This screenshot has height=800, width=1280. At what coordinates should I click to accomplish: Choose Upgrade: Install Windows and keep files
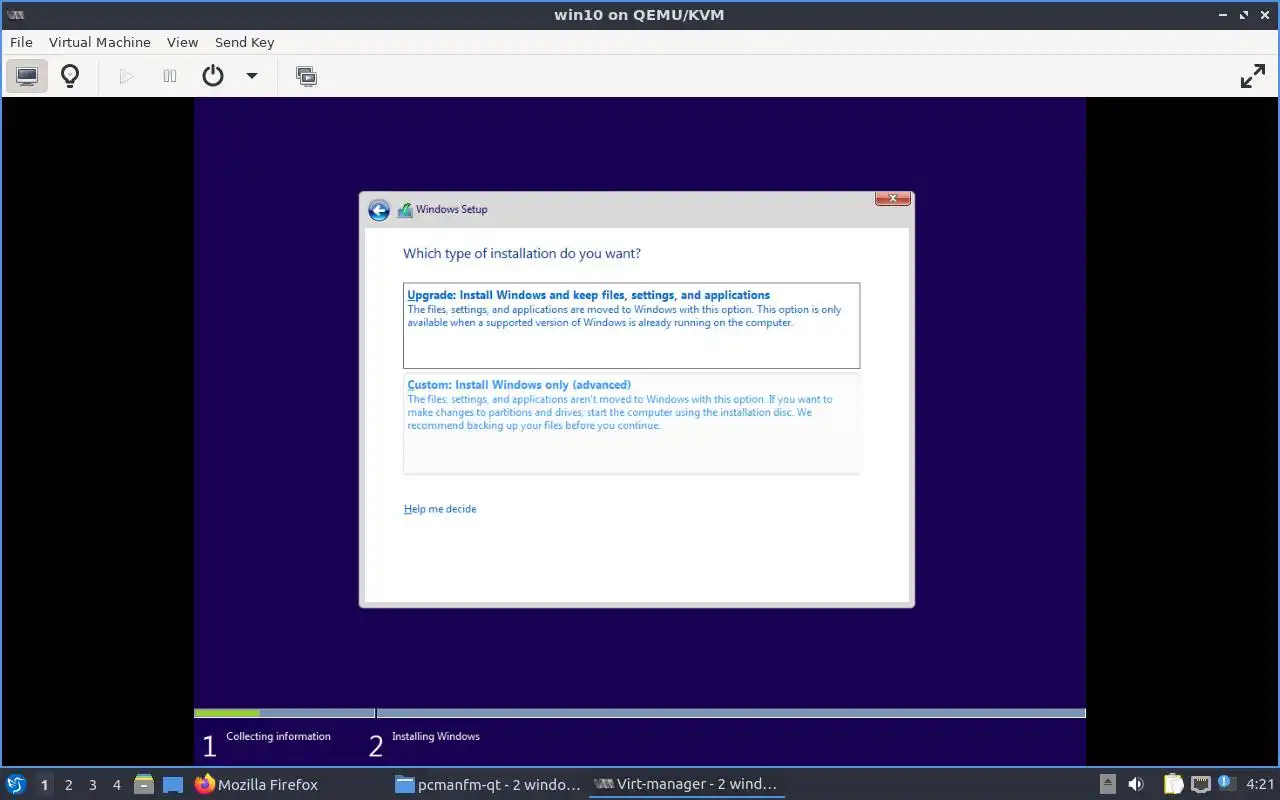point(632,325)
